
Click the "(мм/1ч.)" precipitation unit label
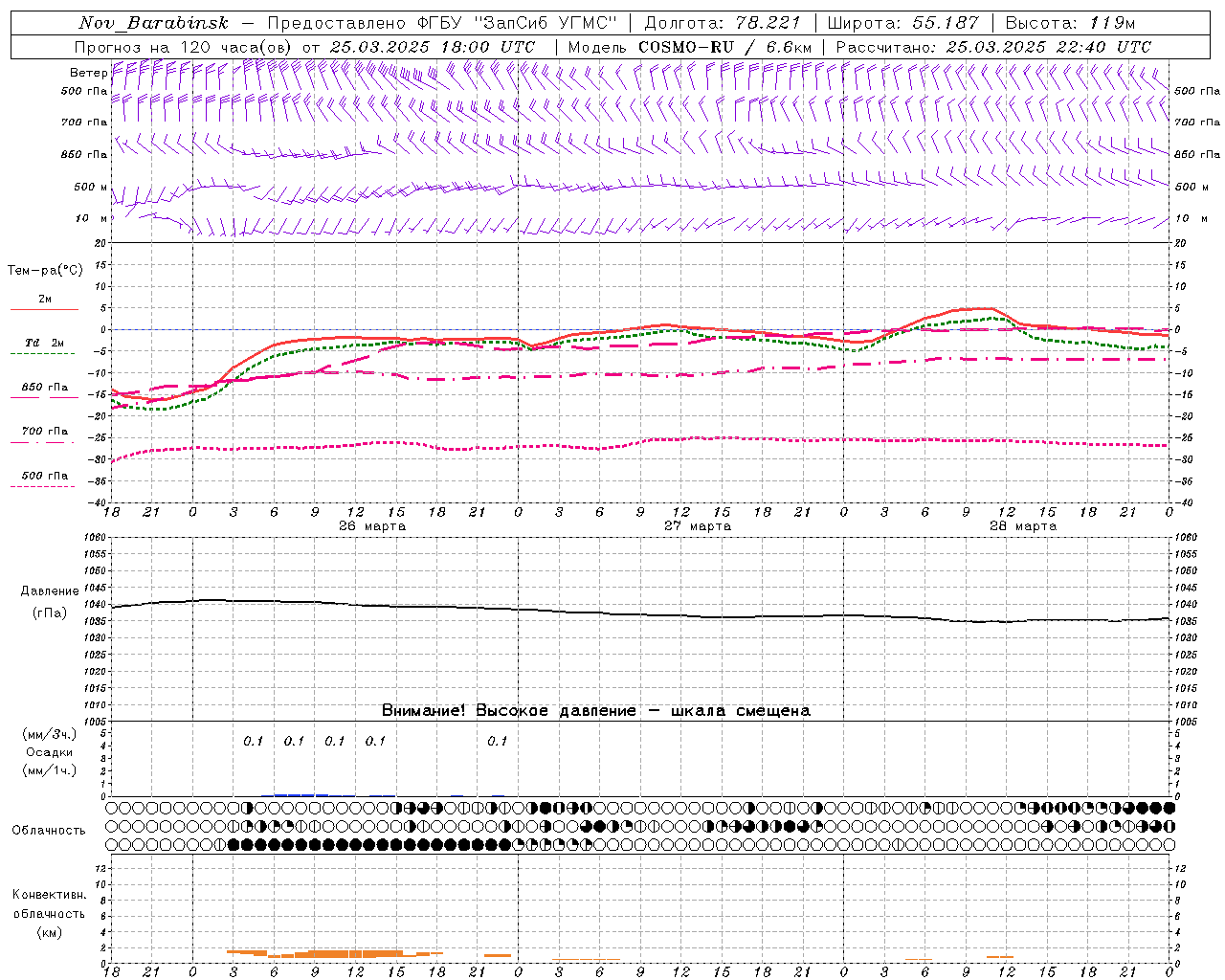click(x=50, y=770)
